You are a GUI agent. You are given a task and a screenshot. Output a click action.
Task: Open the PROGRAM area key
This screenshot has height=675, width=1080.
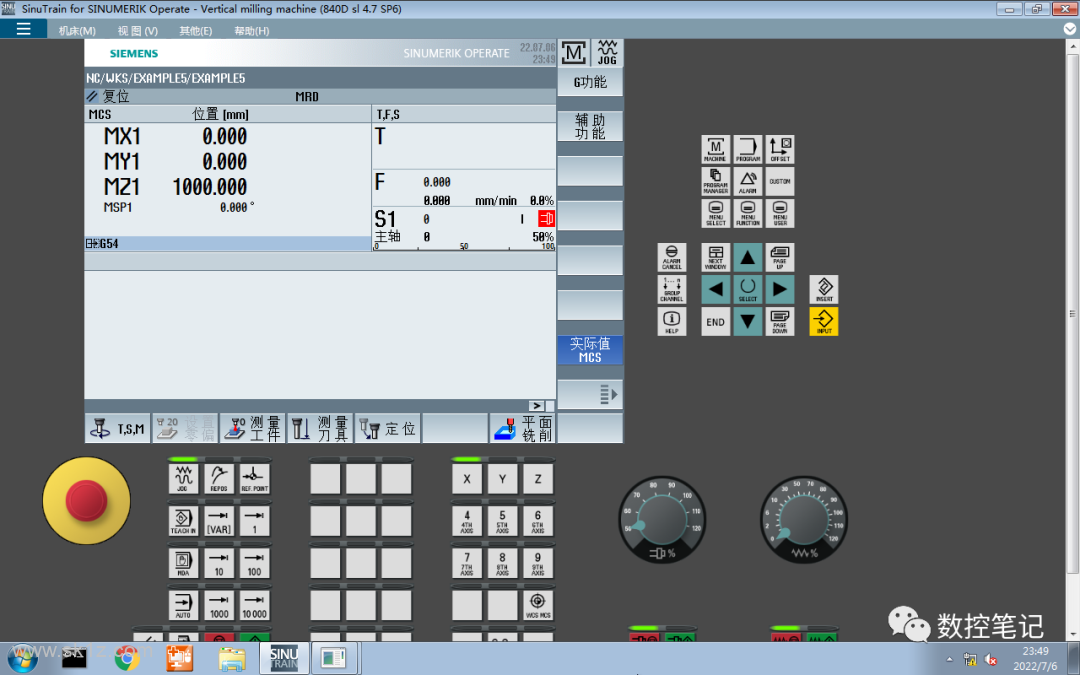747,149
